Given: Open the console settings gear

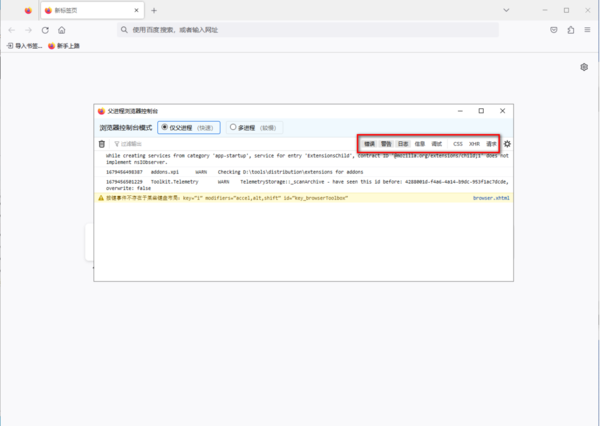Looking at the screenshot, I should point(507,144).
